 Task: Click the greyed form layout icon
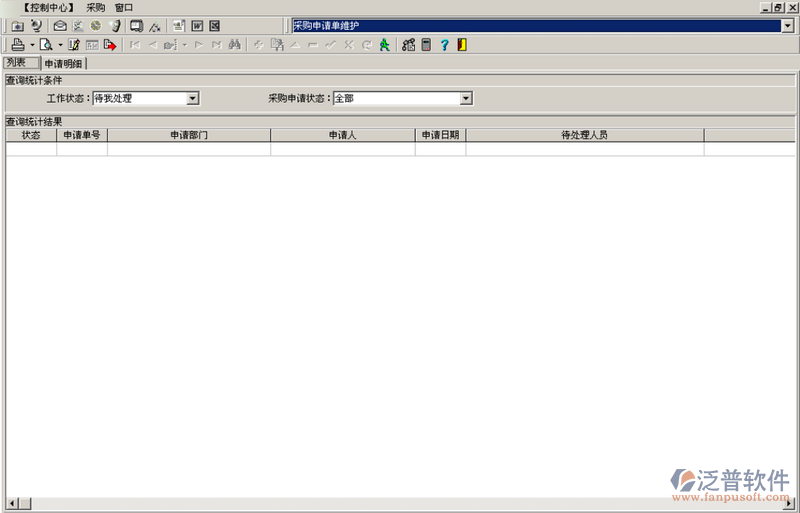point(92,45)
